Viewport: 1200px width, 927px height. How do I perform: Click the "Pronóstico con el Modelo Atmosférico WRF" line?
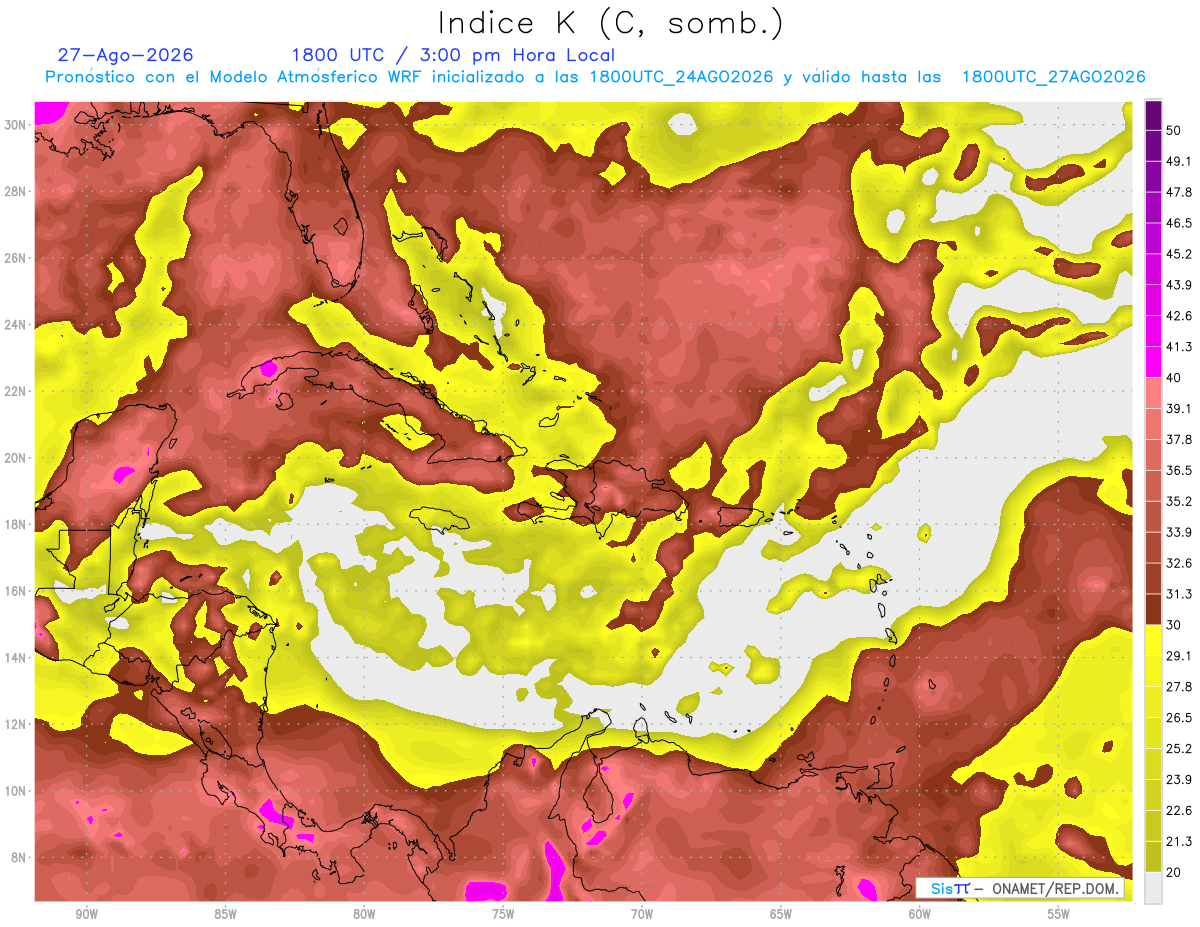point(595,77)
